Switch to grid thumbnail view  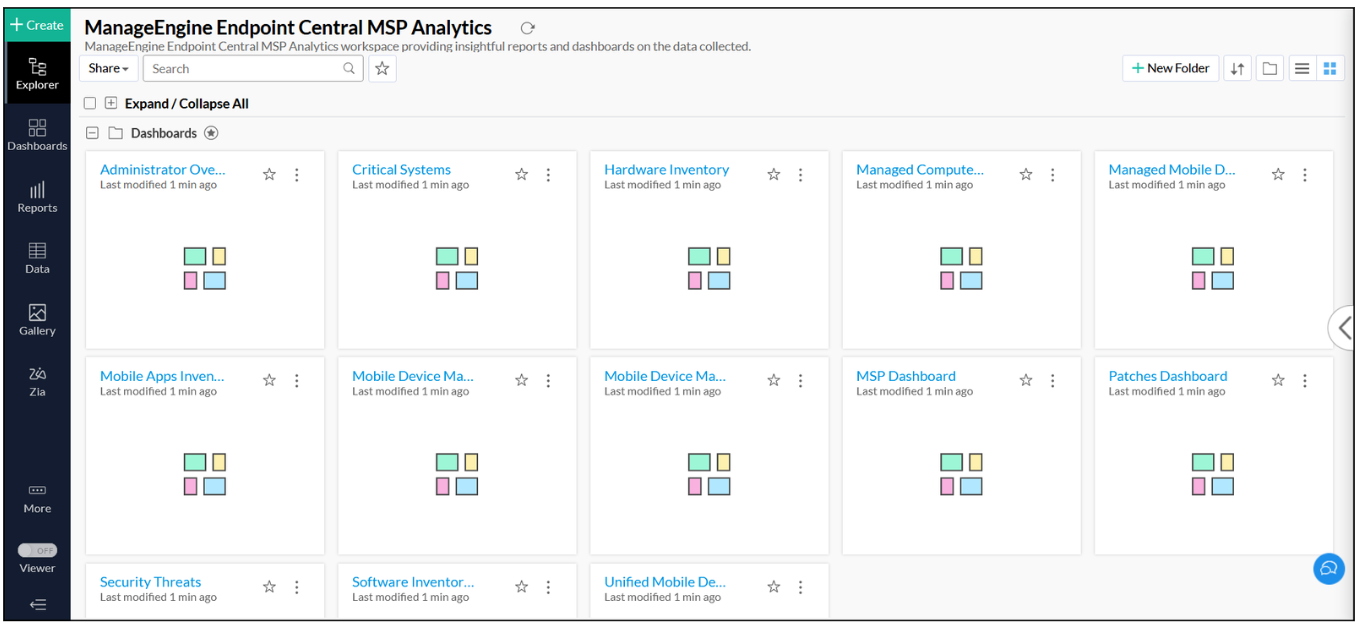coord(1330,68)
